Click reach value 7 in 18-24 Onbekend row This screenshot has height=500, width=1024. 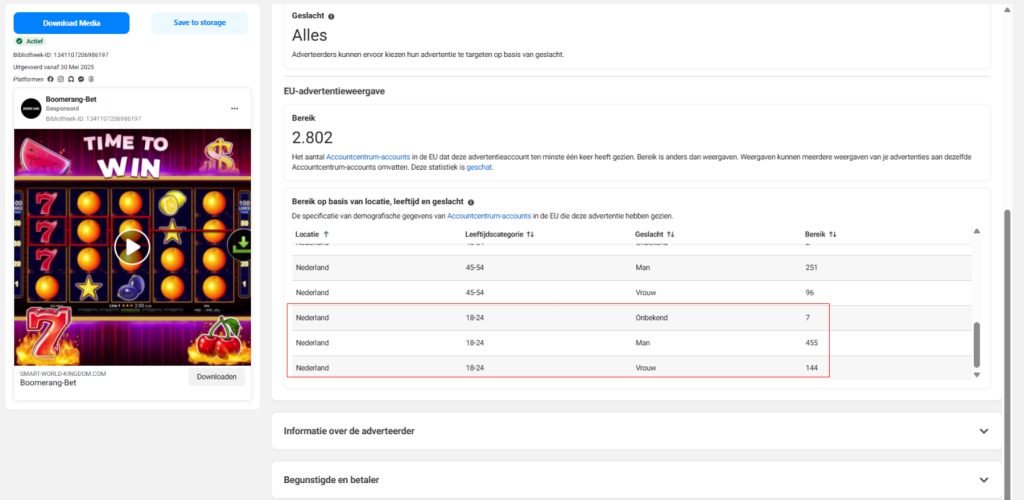pos(808,318)
